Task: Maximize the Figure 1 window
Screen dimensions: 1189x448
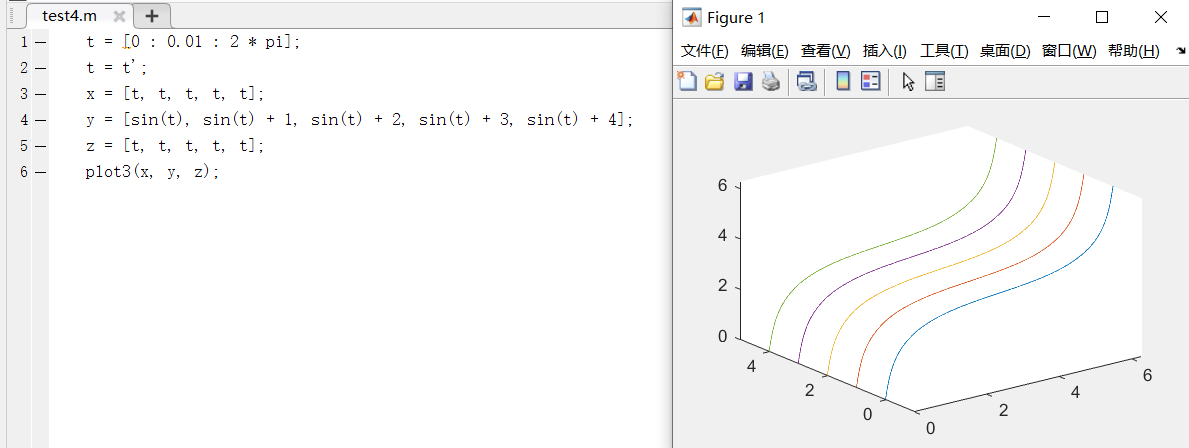Action: click(1102, 17)
